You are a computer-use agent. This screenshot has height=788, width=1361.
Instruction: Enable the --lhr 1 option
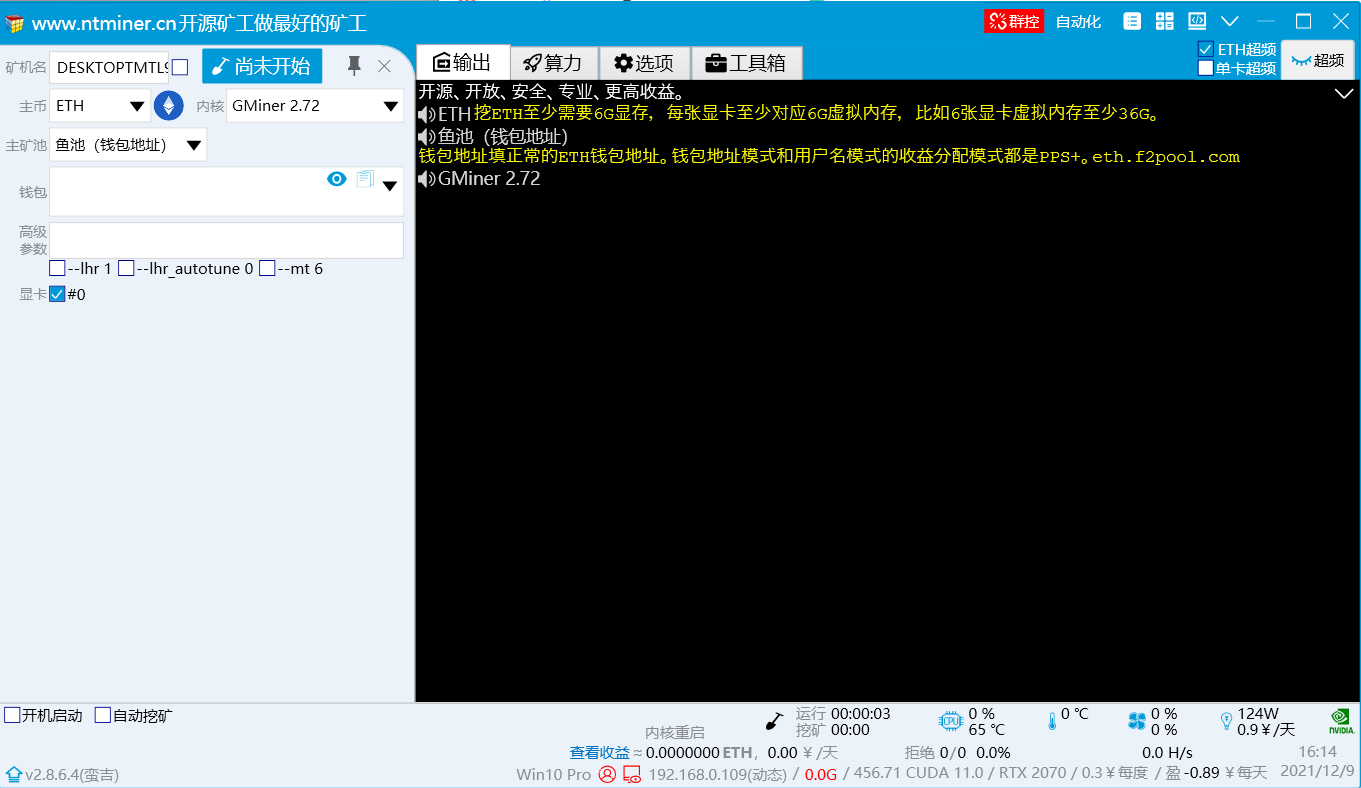(x=58, y=268)
